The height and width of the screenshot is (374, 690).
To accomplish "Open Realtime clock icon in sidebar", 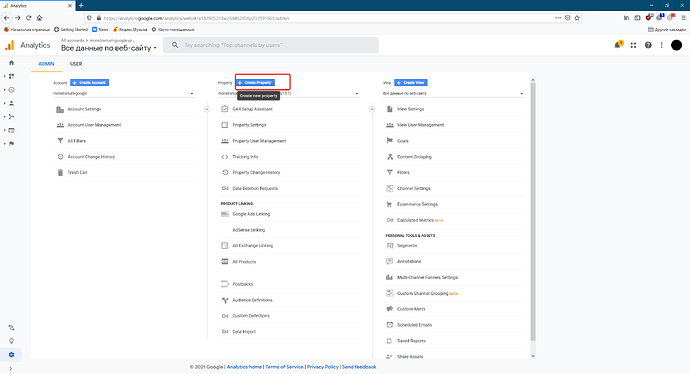I will [x=11, y=90].
